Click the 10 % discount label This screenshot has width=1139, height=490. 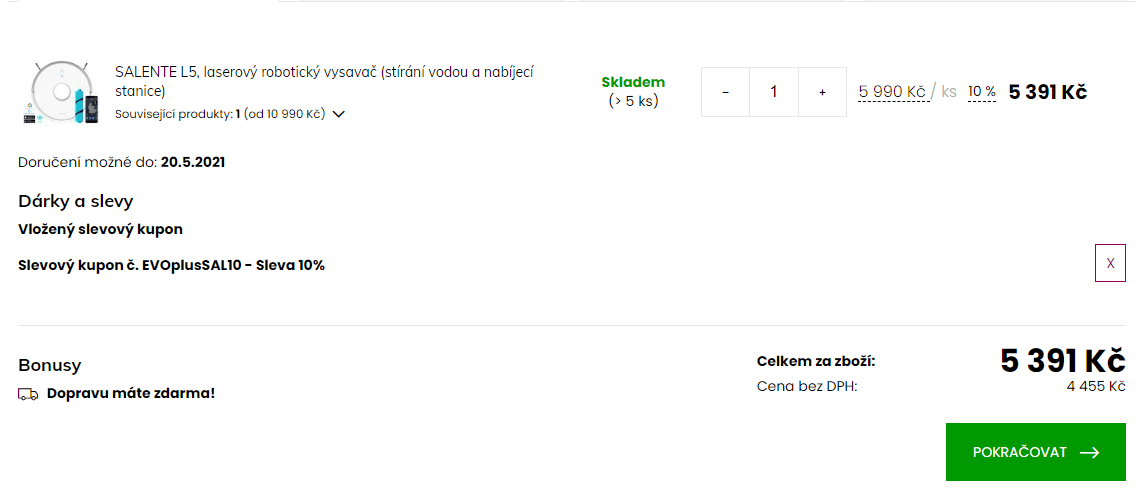981,91
